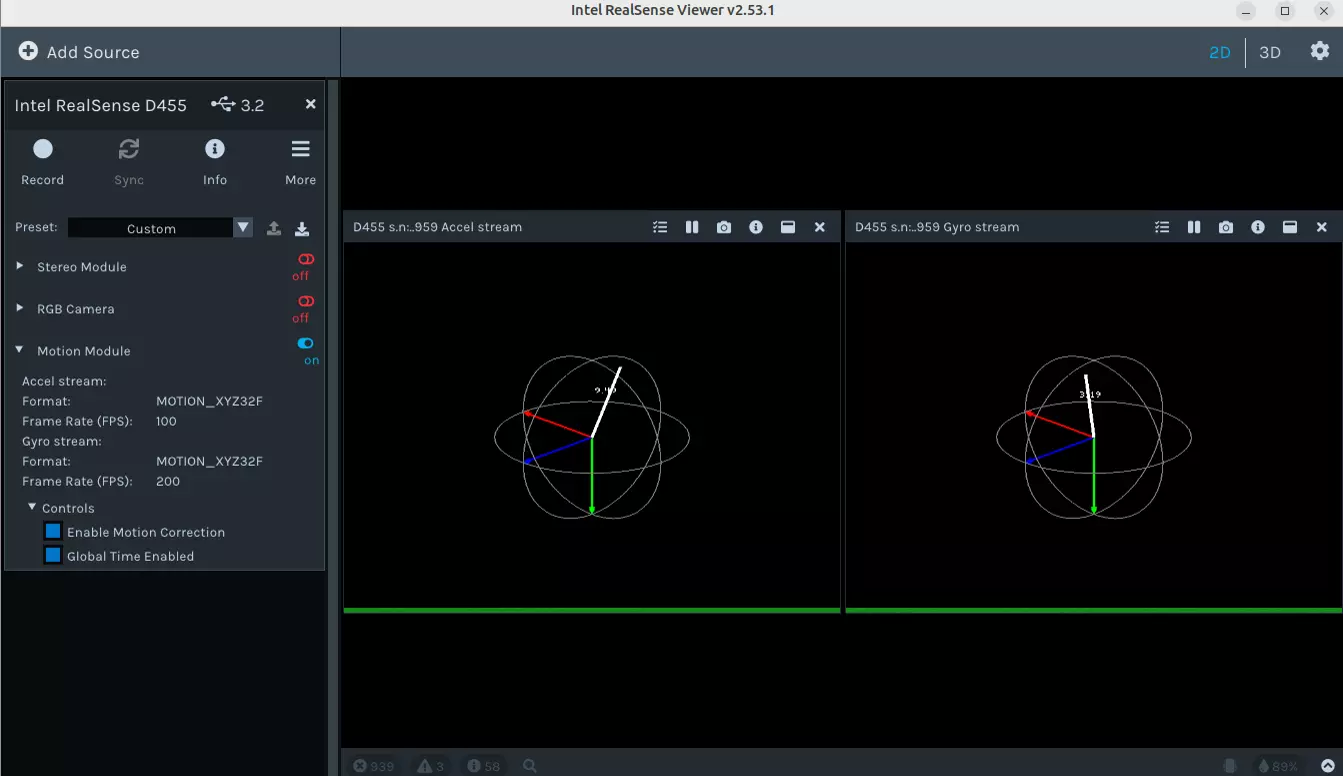This screenshot has width=1343, height=776.
Task: Pause the Gyro stream
Action: point(1194,227)
